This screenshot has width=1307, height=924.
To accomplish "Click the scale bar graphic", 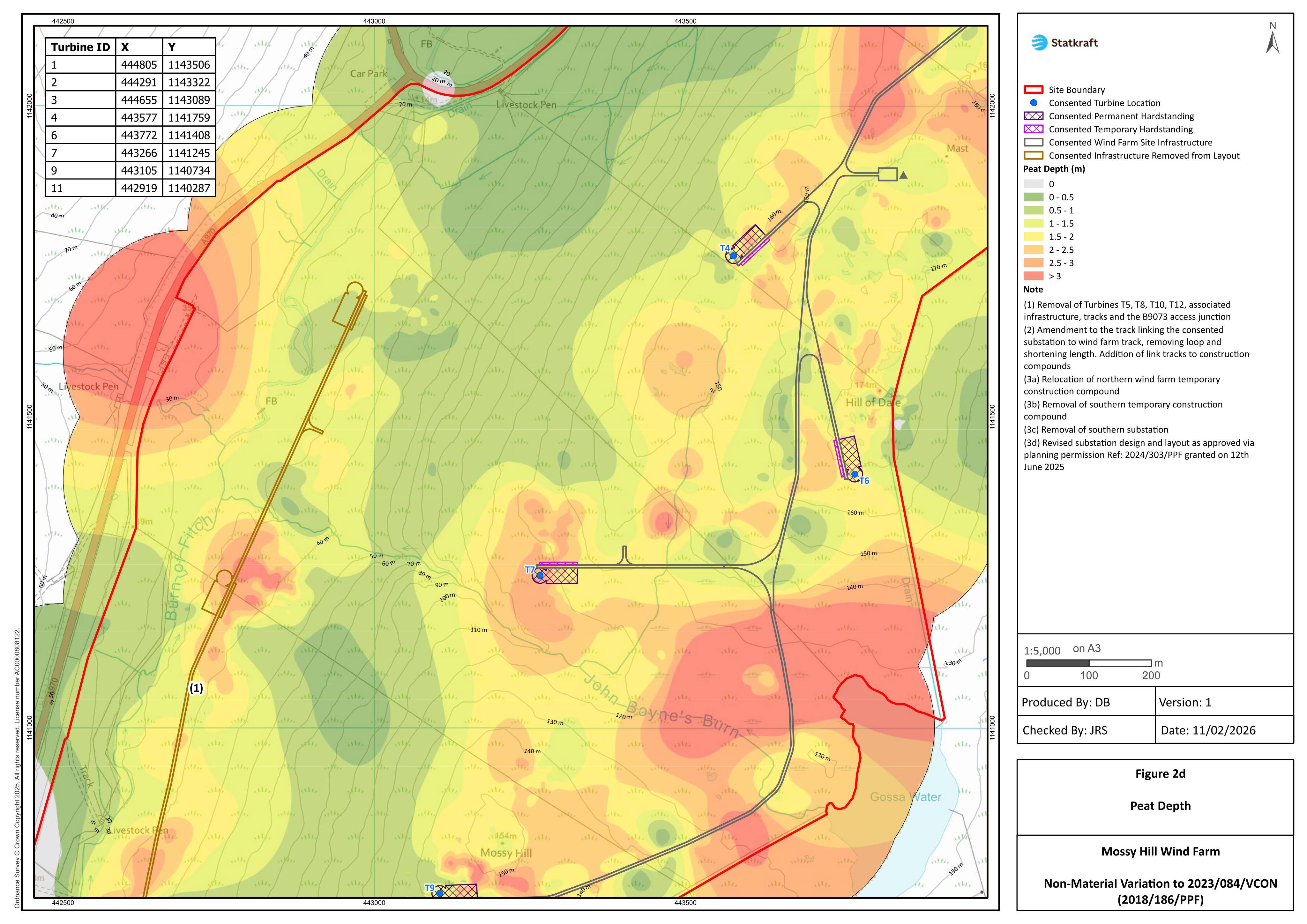I will click(1088, 663).
